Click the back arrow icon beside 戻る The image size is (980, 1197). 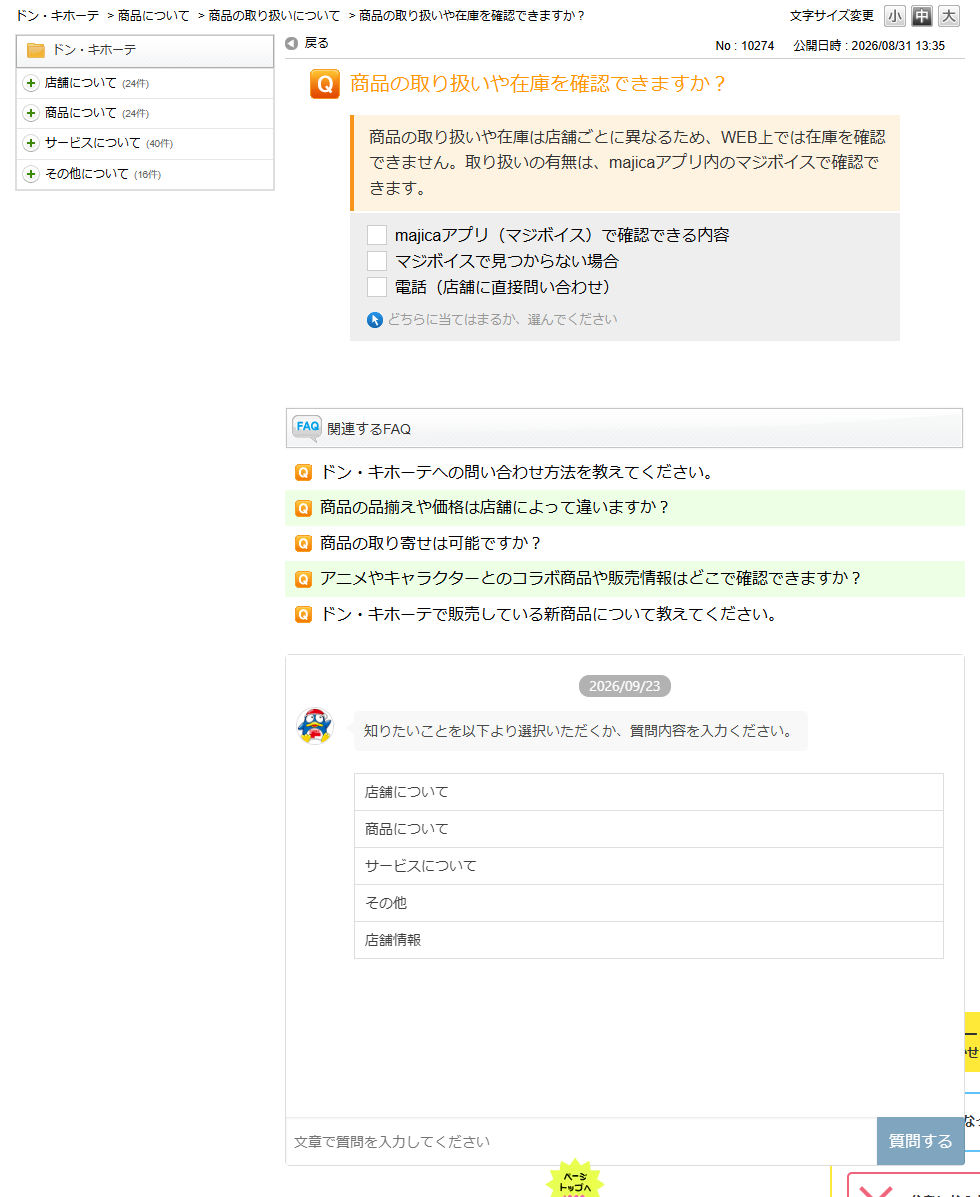click(x=291, y=44)
